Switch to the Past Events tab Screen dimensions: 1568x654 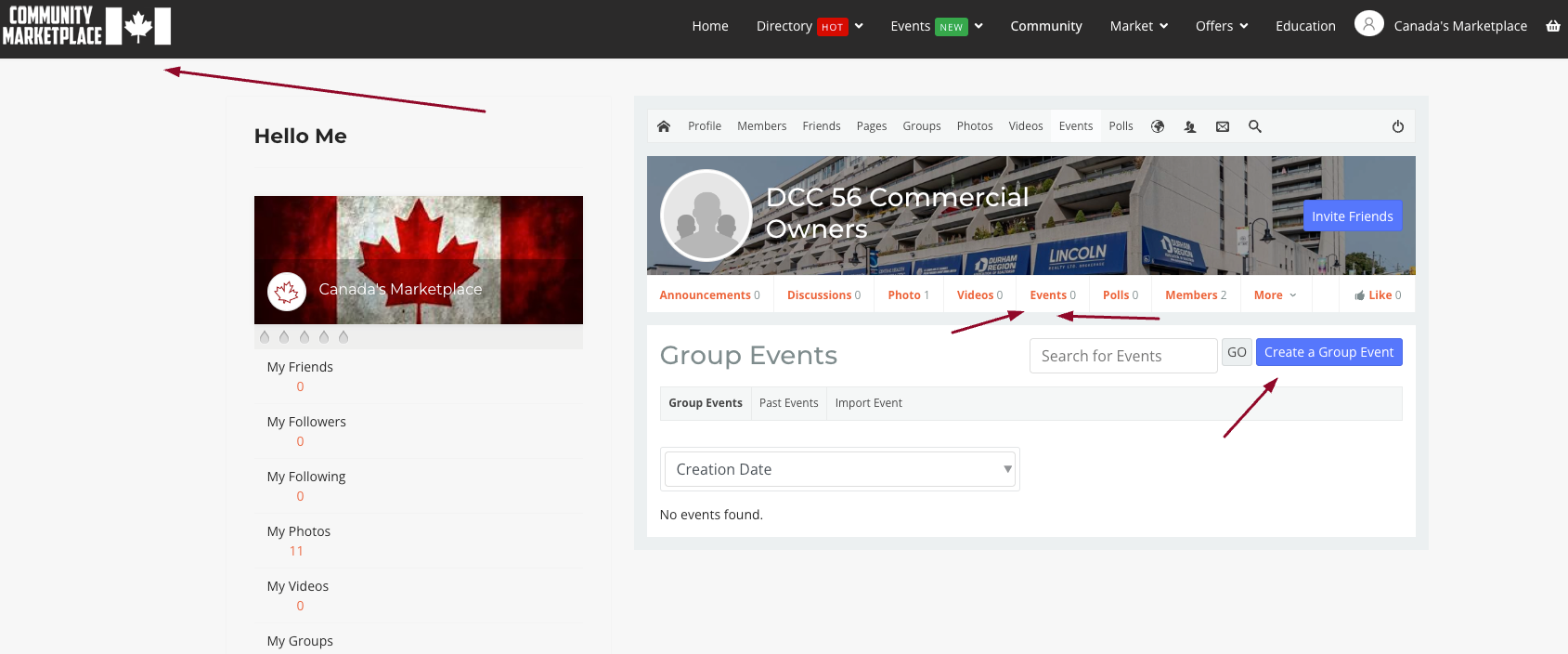788,403
